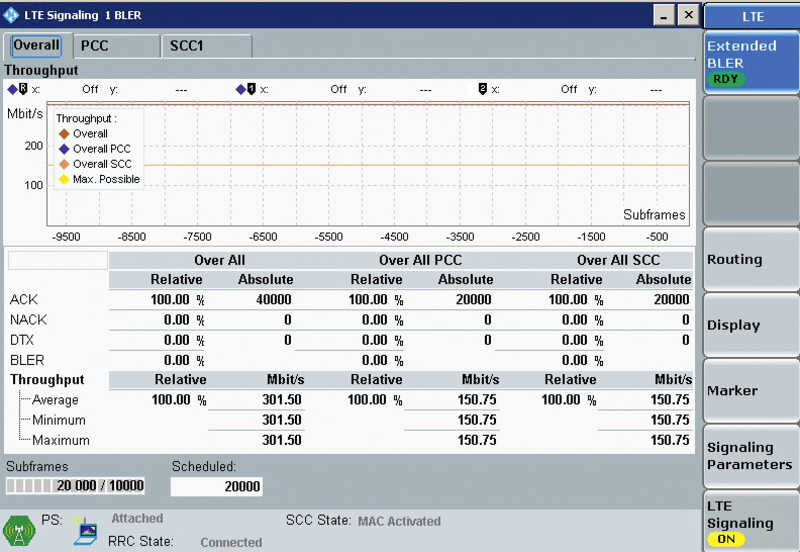Open the Marker softkey
The width and height of the screenshot is (800, 552).
(x=751, y=391)
